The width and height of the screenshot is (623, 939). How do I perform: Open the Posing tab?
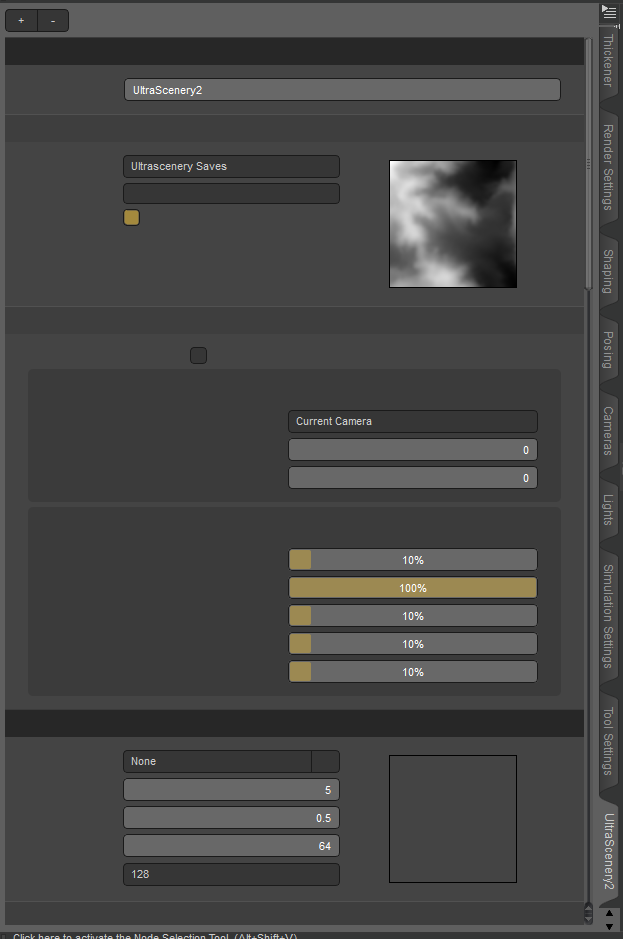608,350
